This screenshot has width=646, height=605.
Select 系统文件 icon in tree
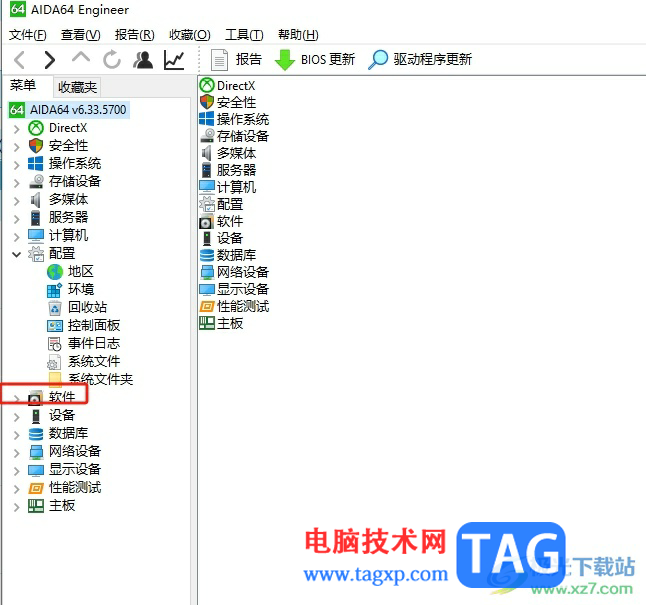54,362
